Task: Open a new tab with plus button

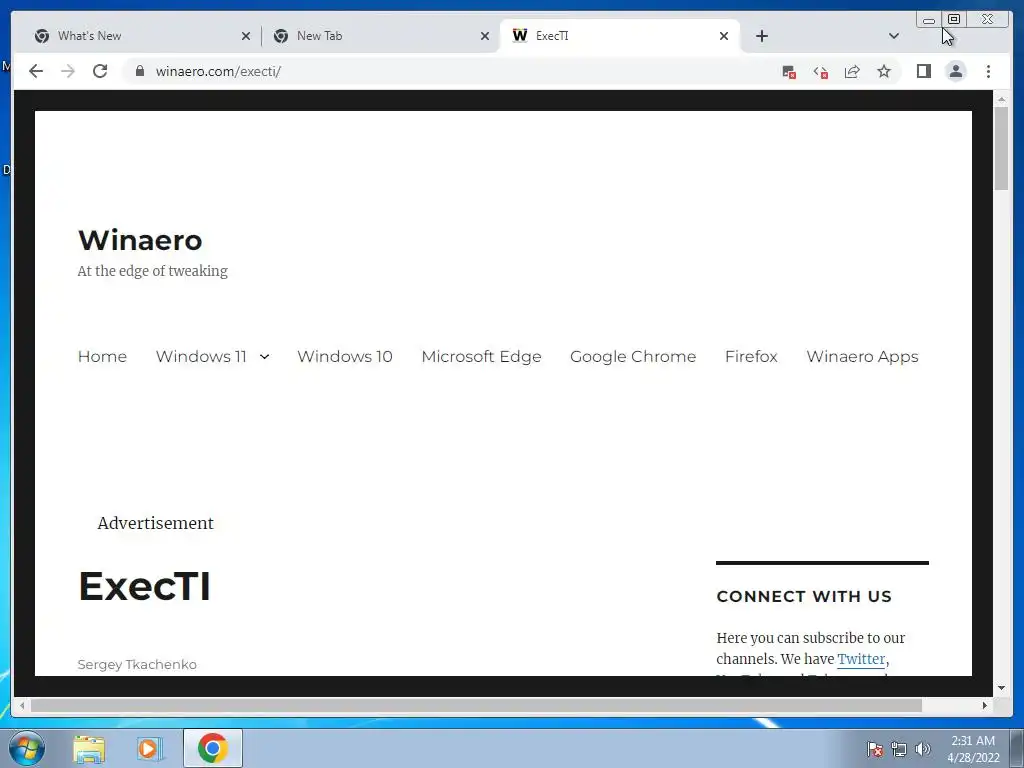Action: pyautogui.click(x=761, y=36)
